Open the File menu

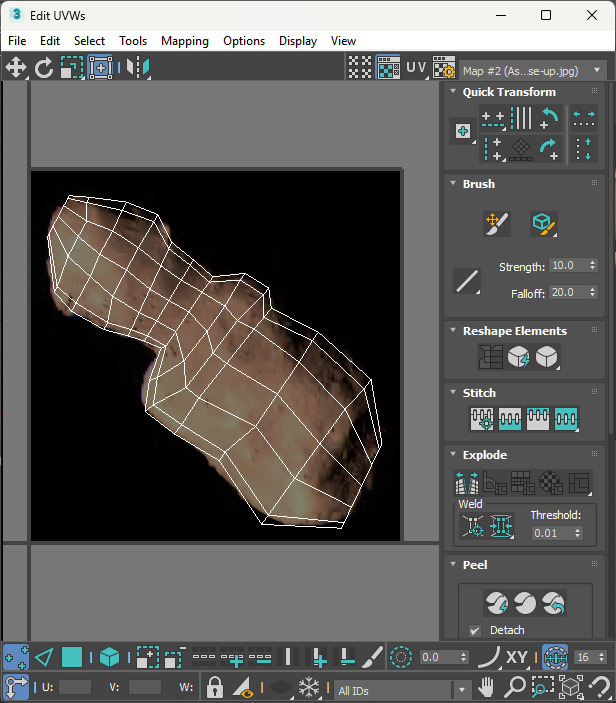pyautogui.click(x=17, y=41)
